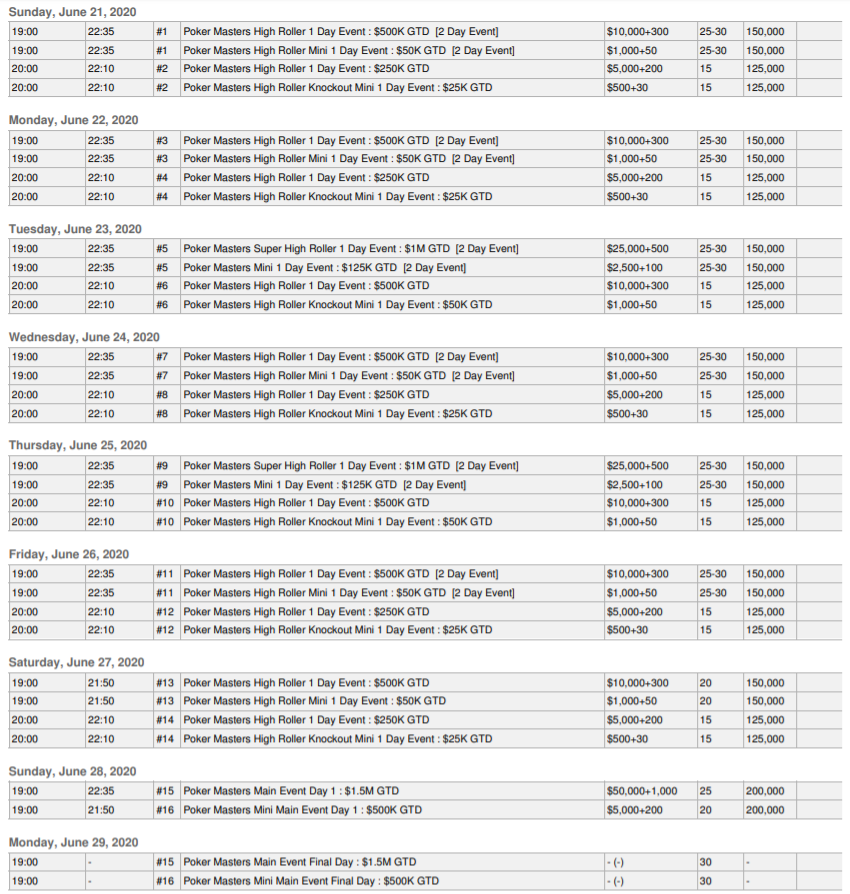
Task: Select event #2 High Roller $250K GTD name
Action: (306, 69)
